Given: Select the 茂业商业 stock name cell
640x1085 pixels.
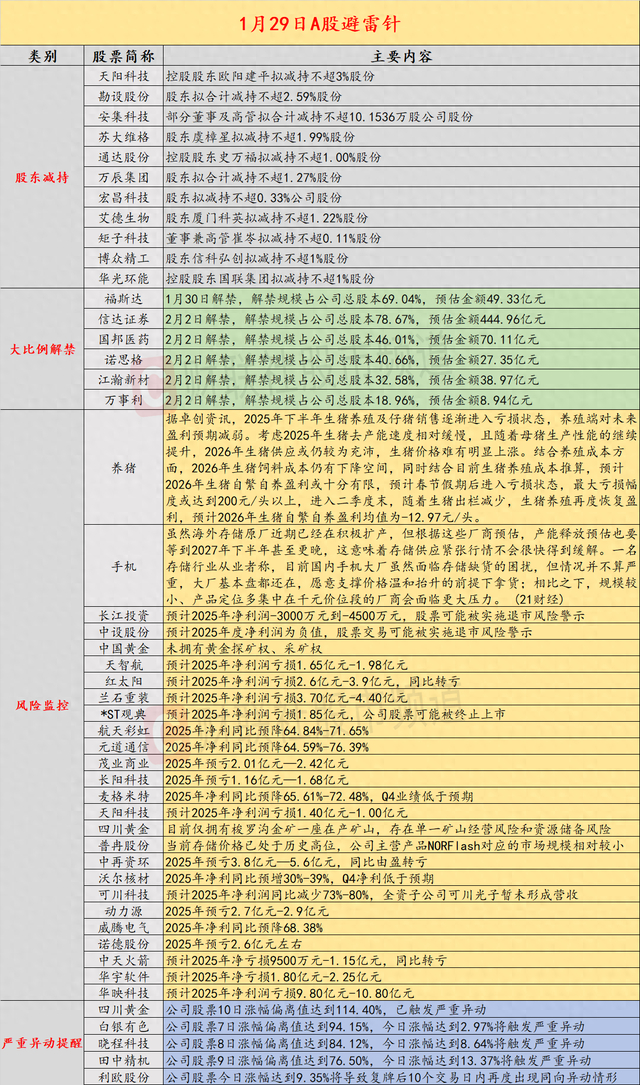Looking at the screenshot, I should (x=124, y=763).
